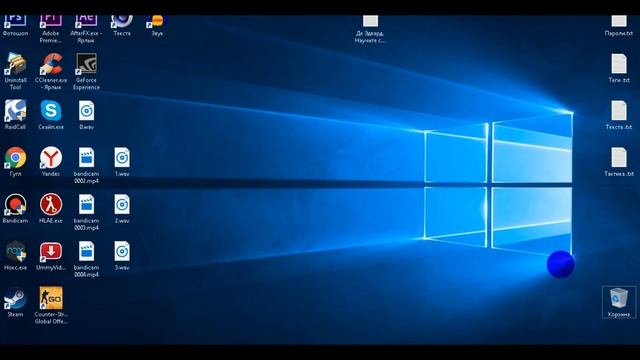
Task: Click the Steam desktop shortcut
Action: (16, 302)
